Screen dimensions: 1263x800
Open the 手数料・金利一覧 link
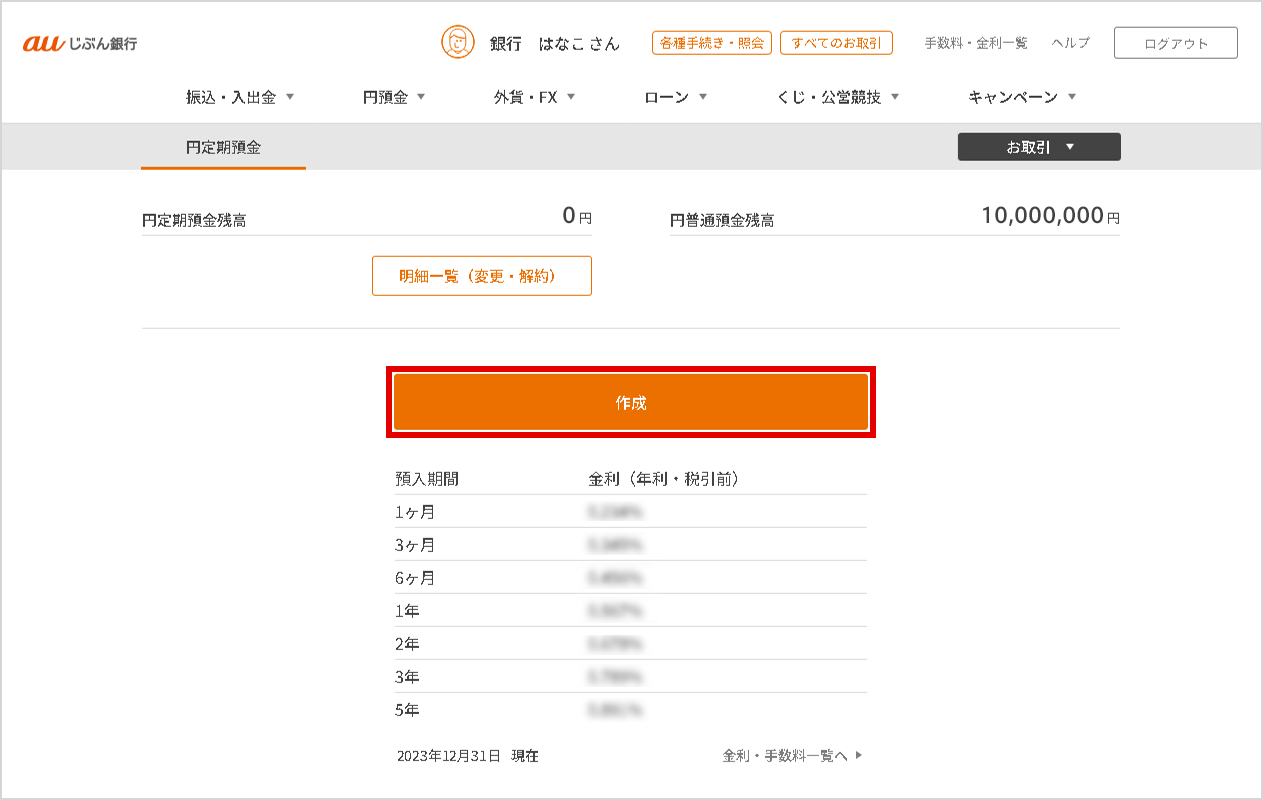click(975, 43)
